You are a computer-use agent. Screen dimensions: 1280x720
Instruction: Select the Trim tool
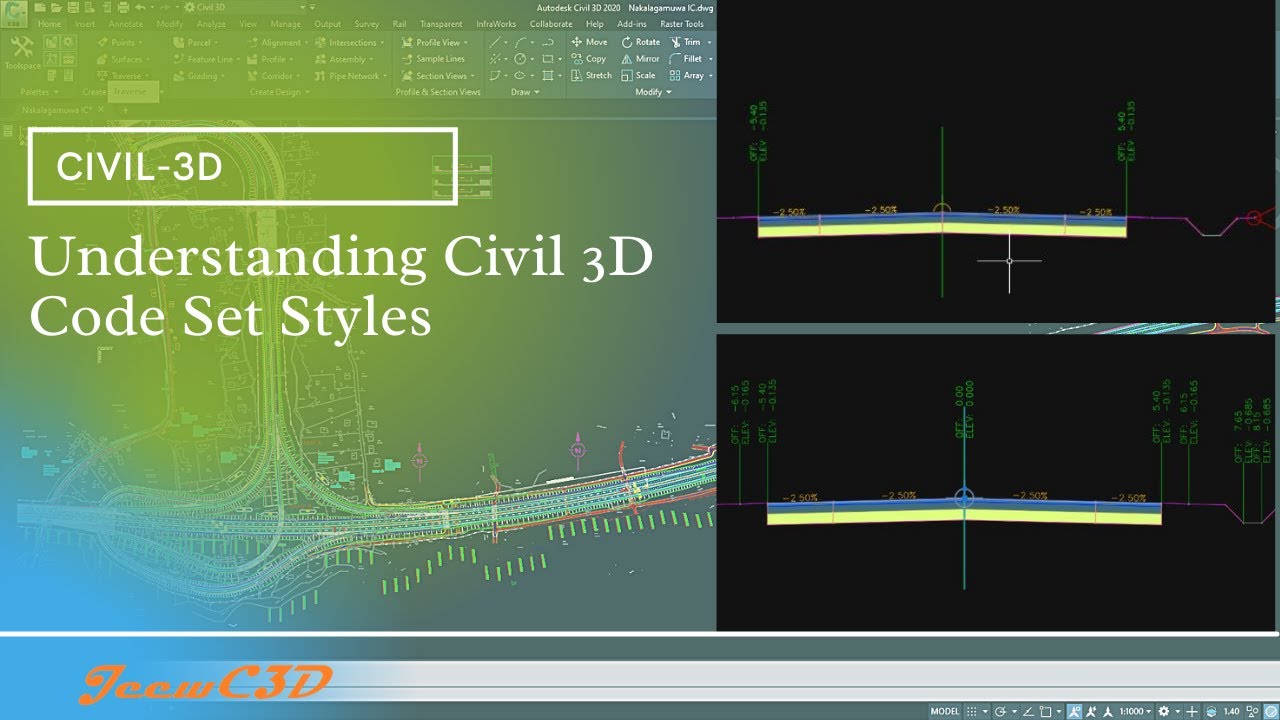pyautogui.click(x=685, y=42)
